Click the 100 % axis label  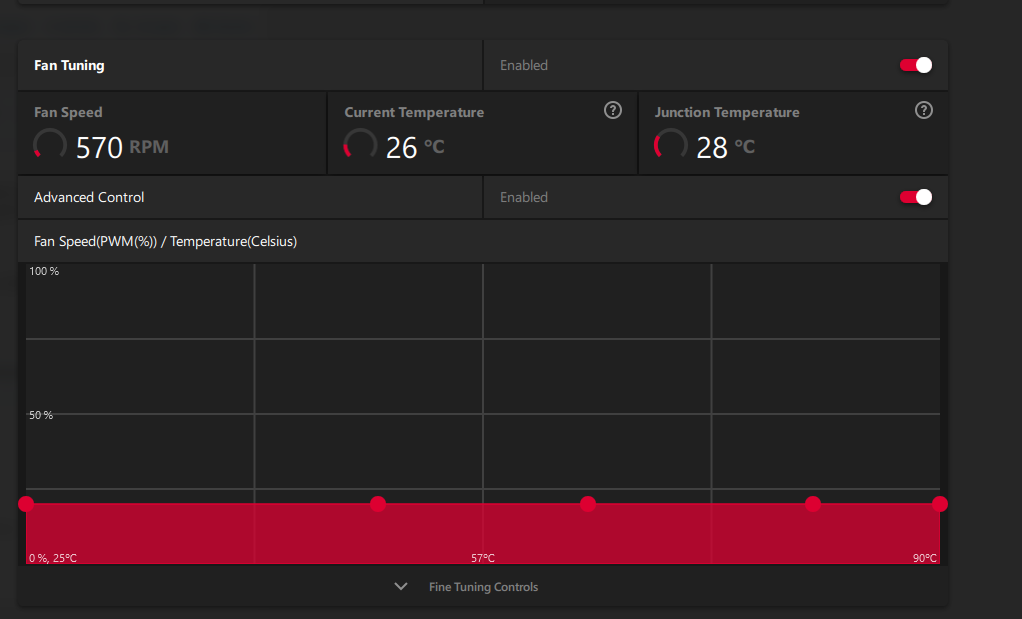click(44, 271)
